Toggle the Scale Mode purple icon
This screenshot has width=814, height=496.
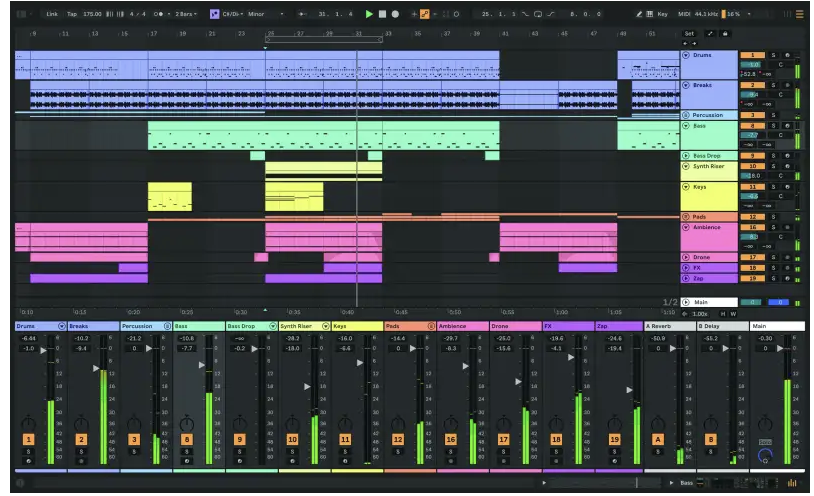[x=214, y=14]
